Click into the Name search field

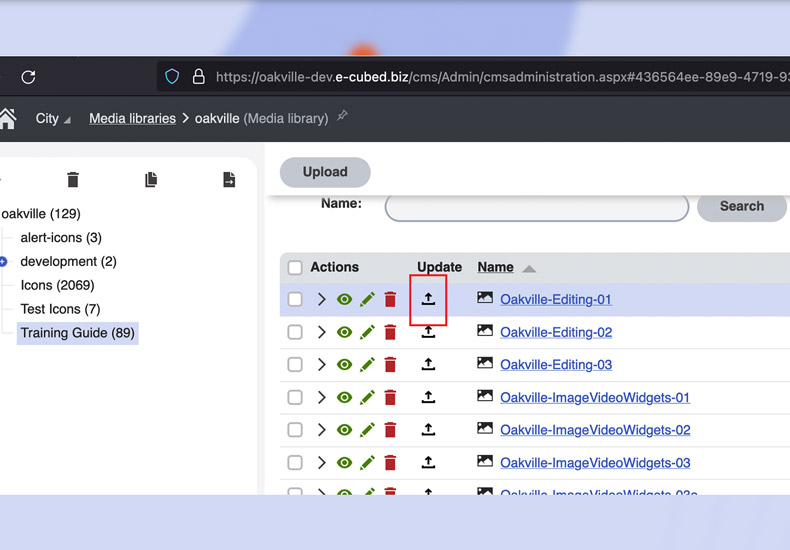point(536,207)
